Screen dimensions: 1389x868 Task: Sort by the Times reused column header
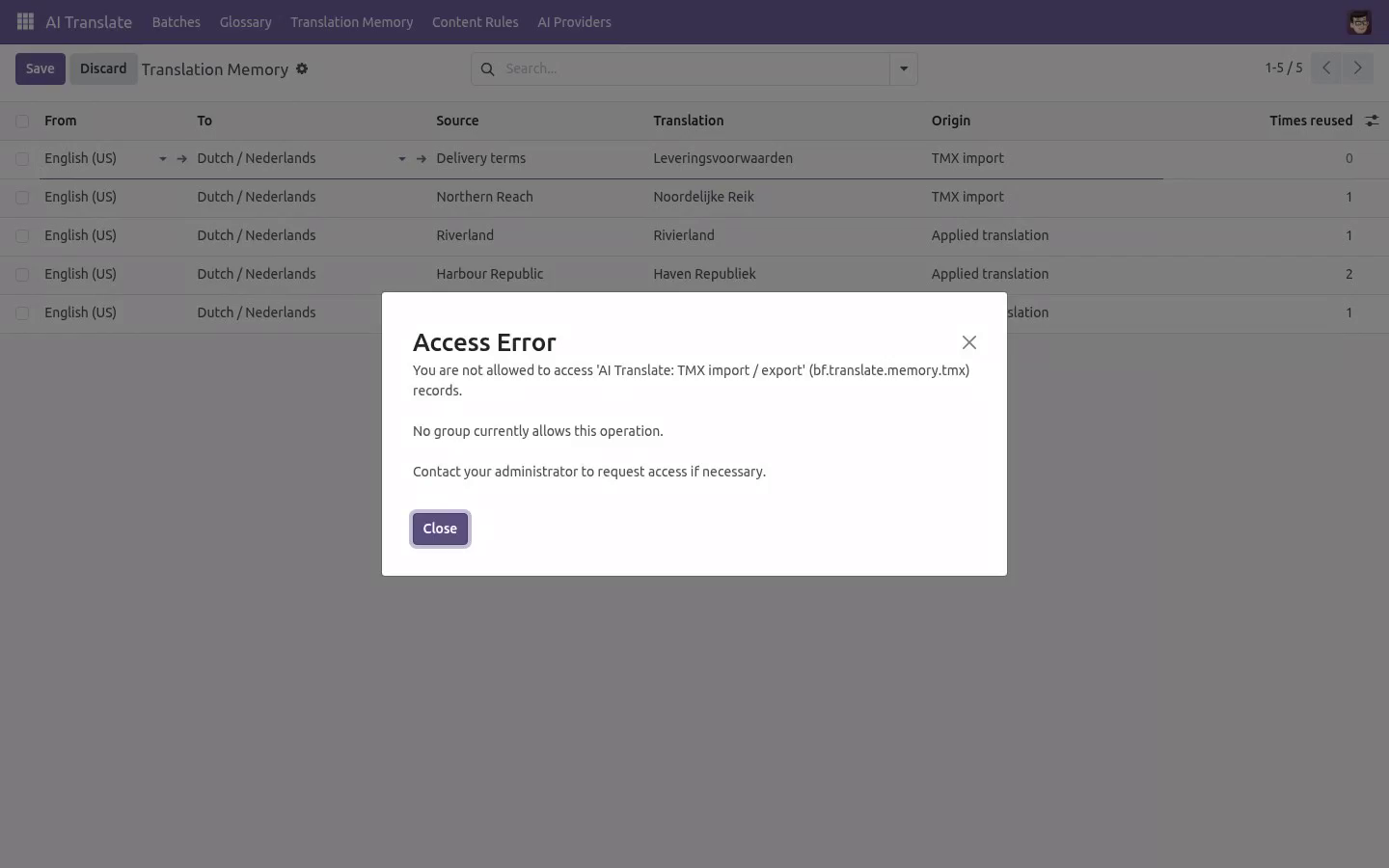[1311, 121]
